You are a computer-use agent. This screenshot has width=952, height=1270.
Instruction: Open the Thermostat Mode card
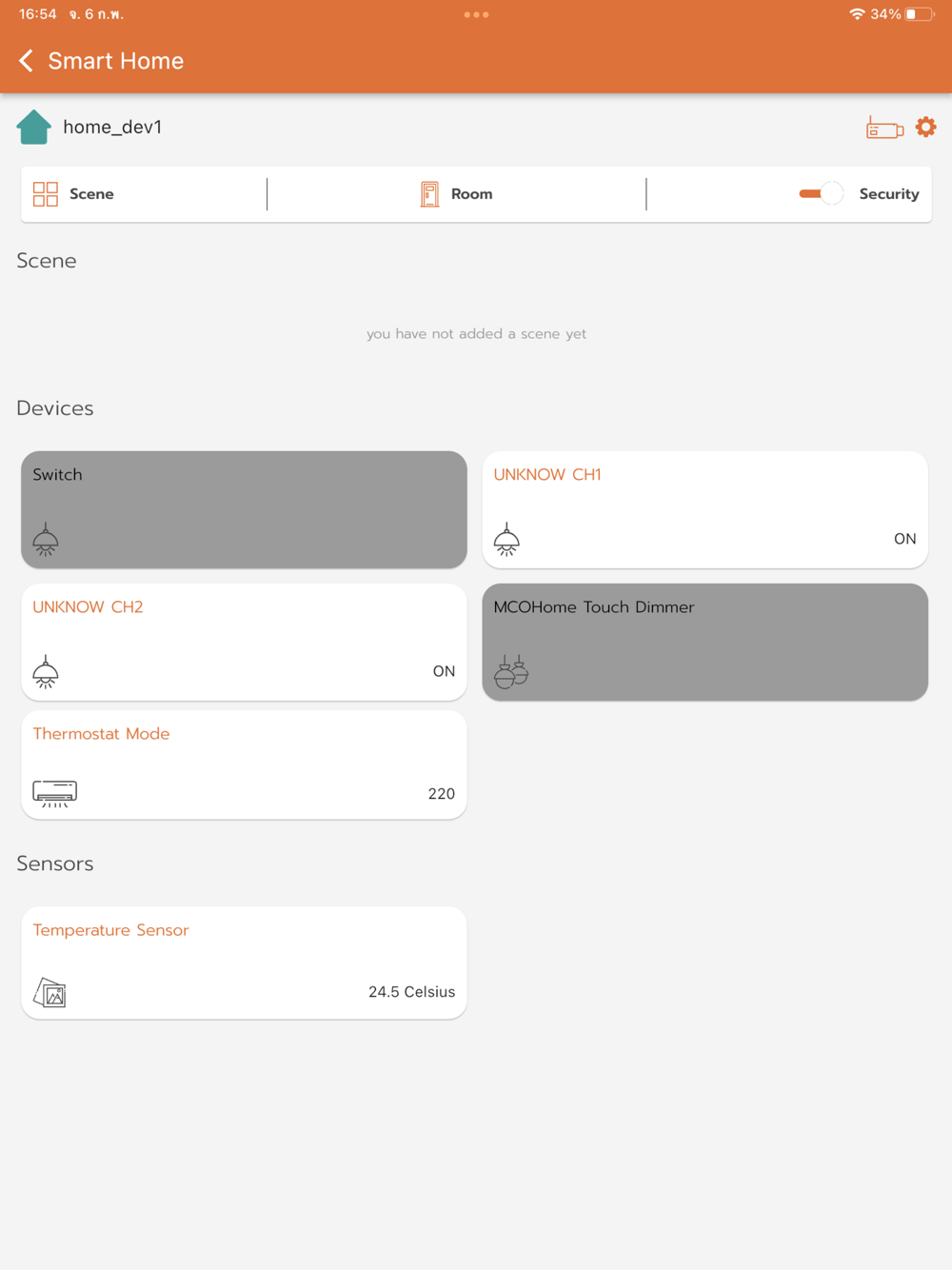244,764
